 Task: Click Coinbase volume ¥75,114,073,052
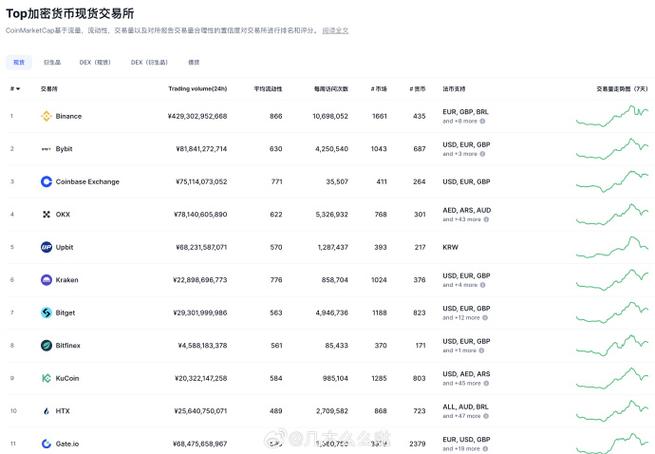pos(201,182)
